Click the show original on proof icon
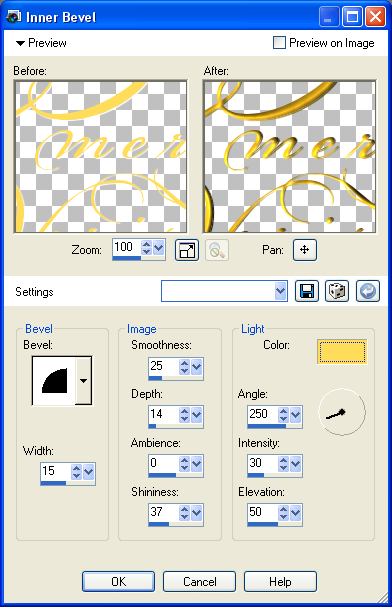392x607 pixels. (187, 250)
